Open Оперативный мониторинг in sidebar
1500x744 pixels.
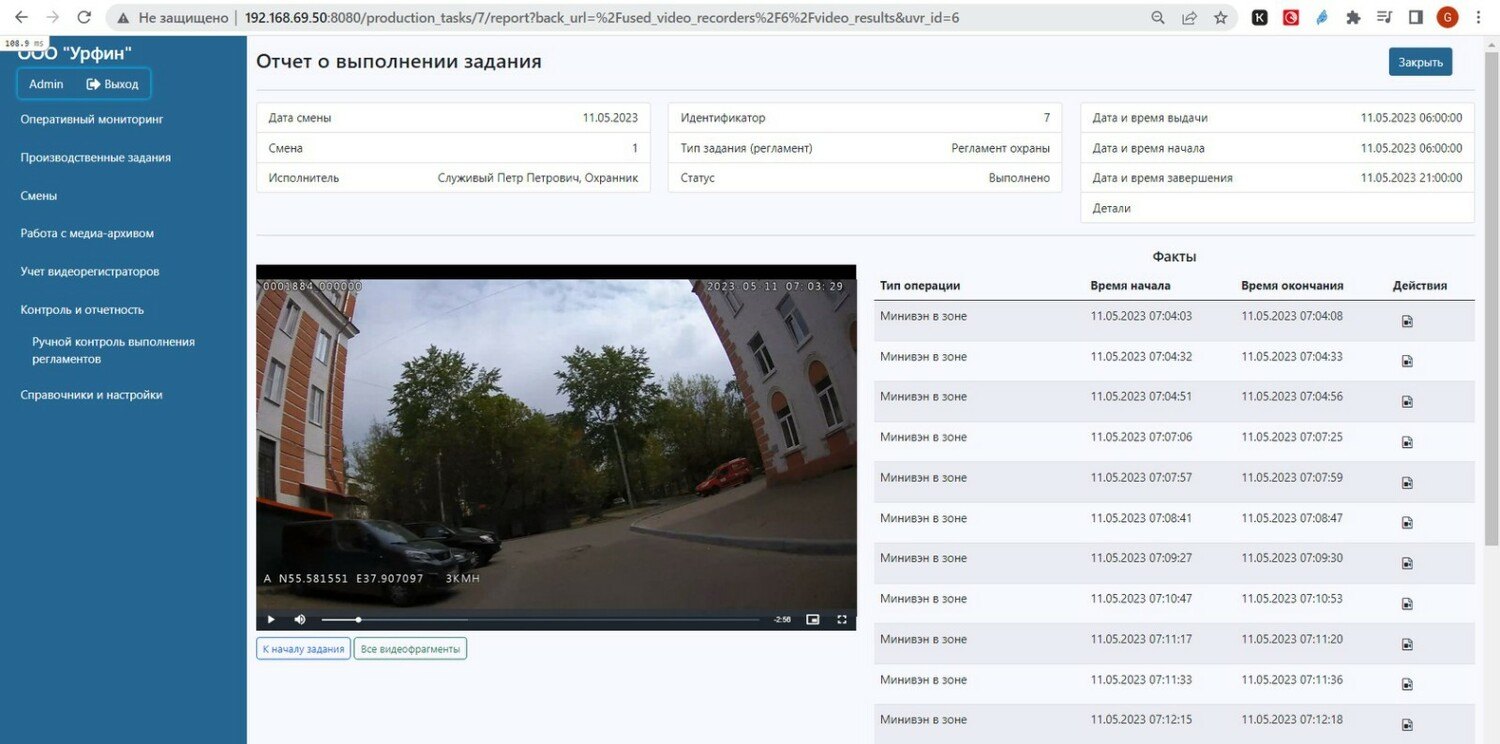tap(92, 119)
